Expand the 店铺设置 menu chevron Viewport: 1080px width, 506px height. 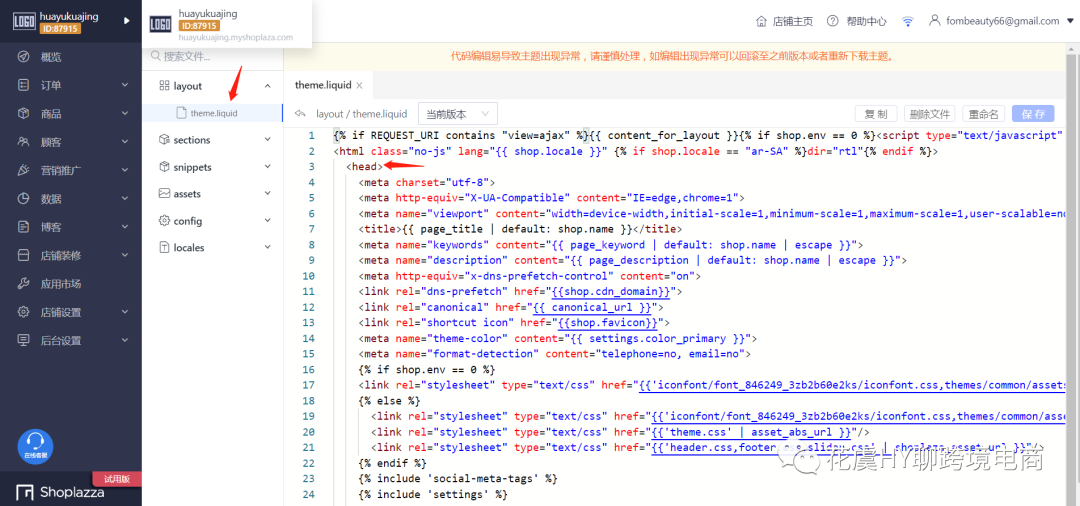125,312
